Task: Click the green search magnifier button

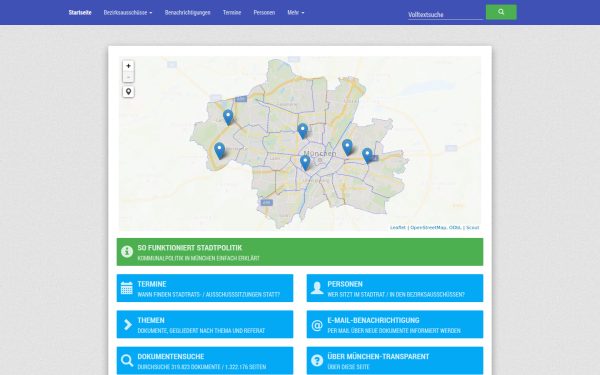Action: click(x=501, y=12)
